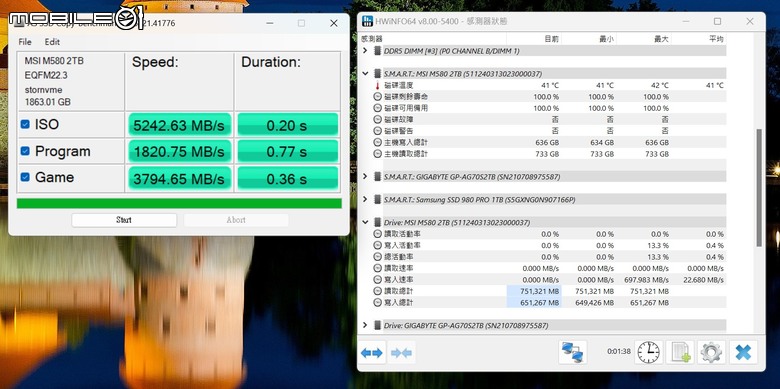The image size is (780, 389).
Task: Click the sensor icon beside 磁碟可用備用
Action: (378, 108)
